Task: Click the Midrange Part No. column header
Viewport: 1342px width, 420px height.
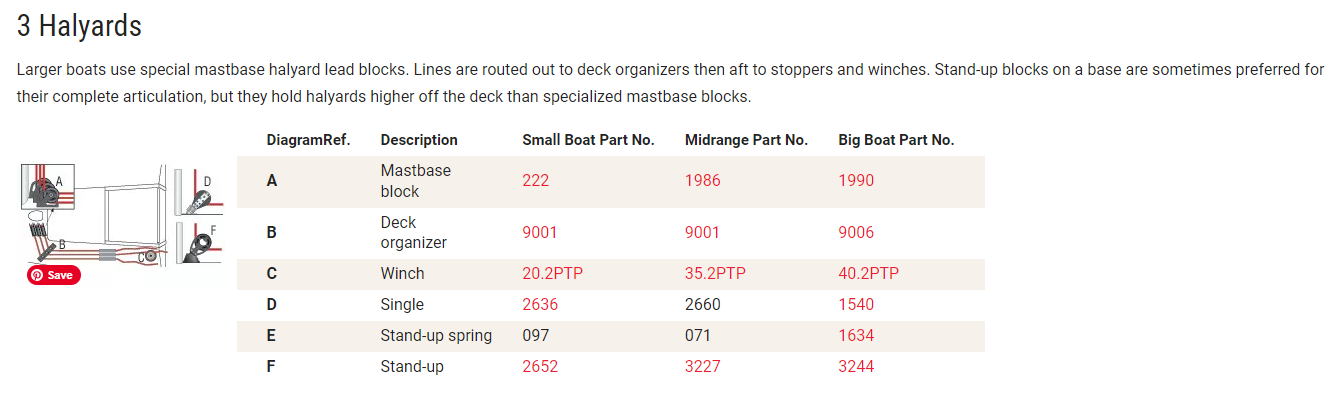Action: click(x=746, y=140)
